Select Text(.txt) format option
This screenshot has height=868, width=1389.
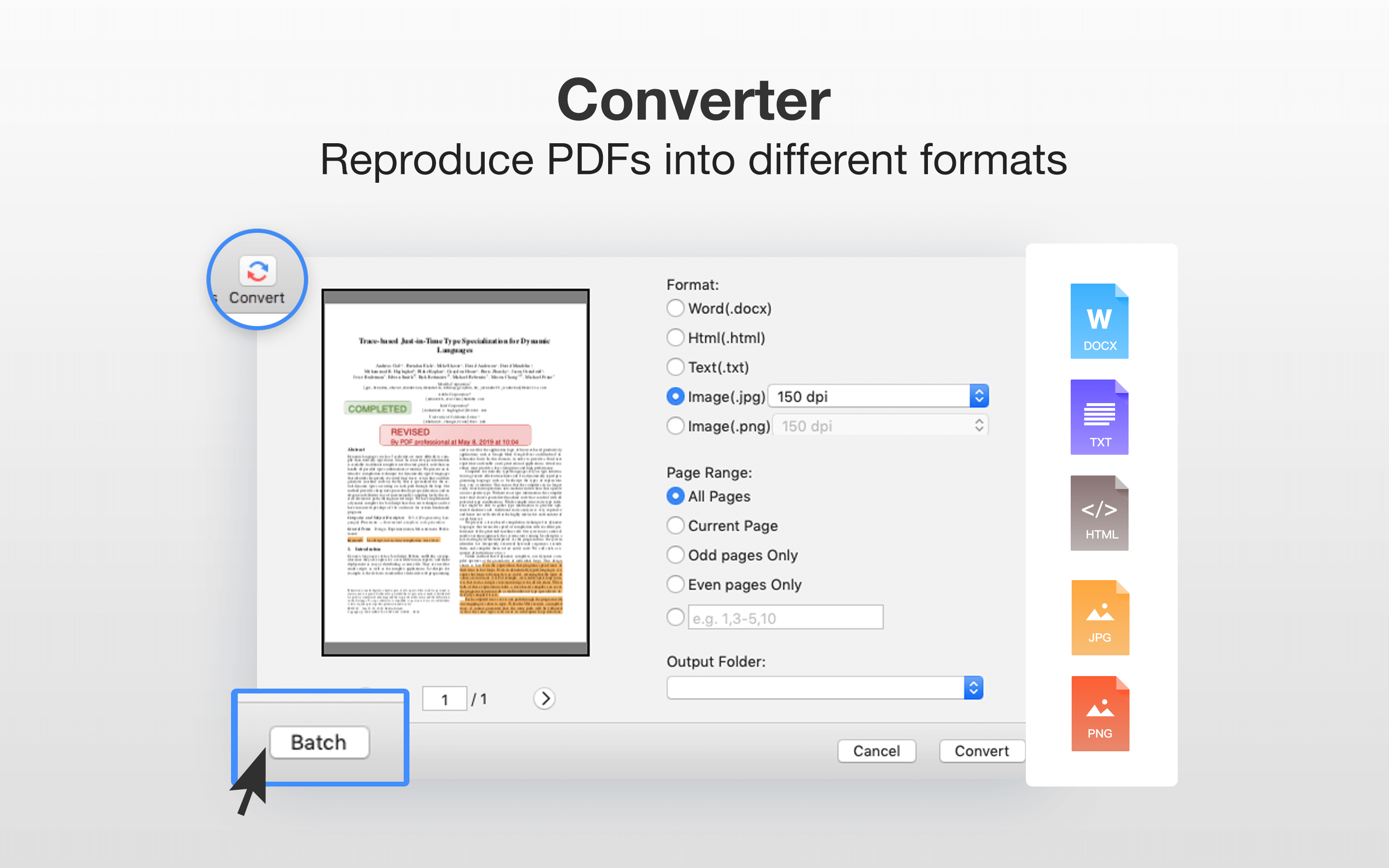[676, 367]
